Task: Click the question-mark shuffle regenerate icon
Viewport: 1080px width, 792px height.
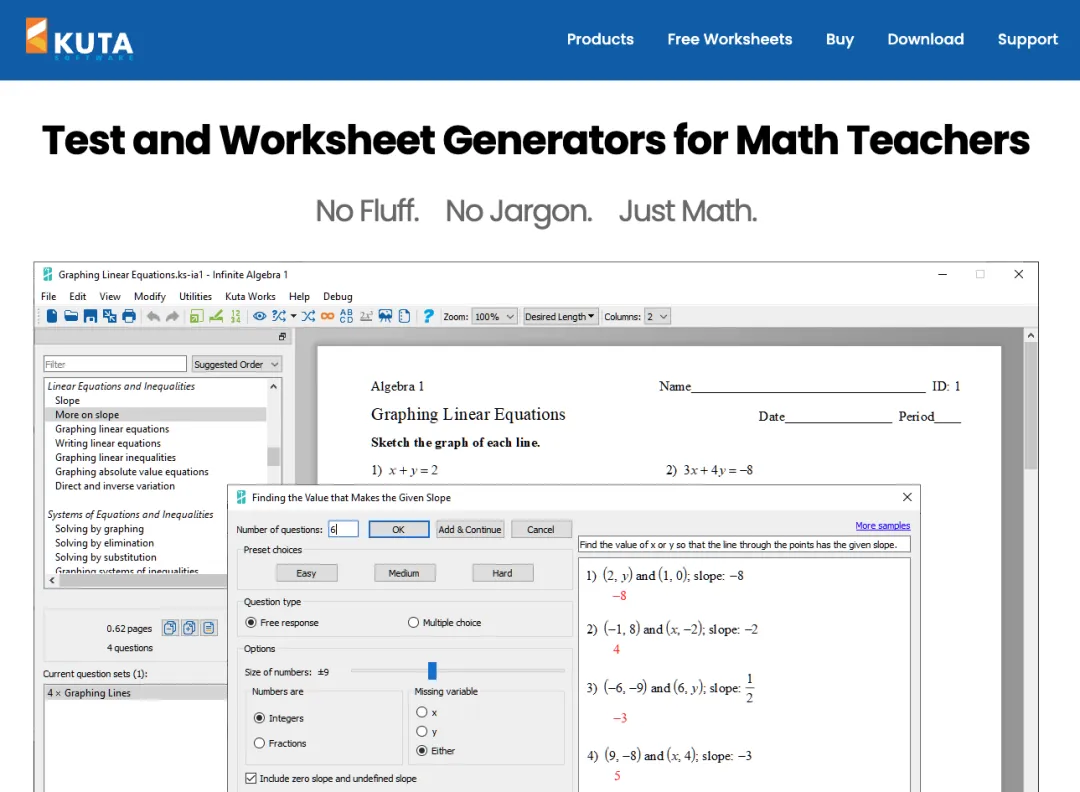Action: coord(278,316)
